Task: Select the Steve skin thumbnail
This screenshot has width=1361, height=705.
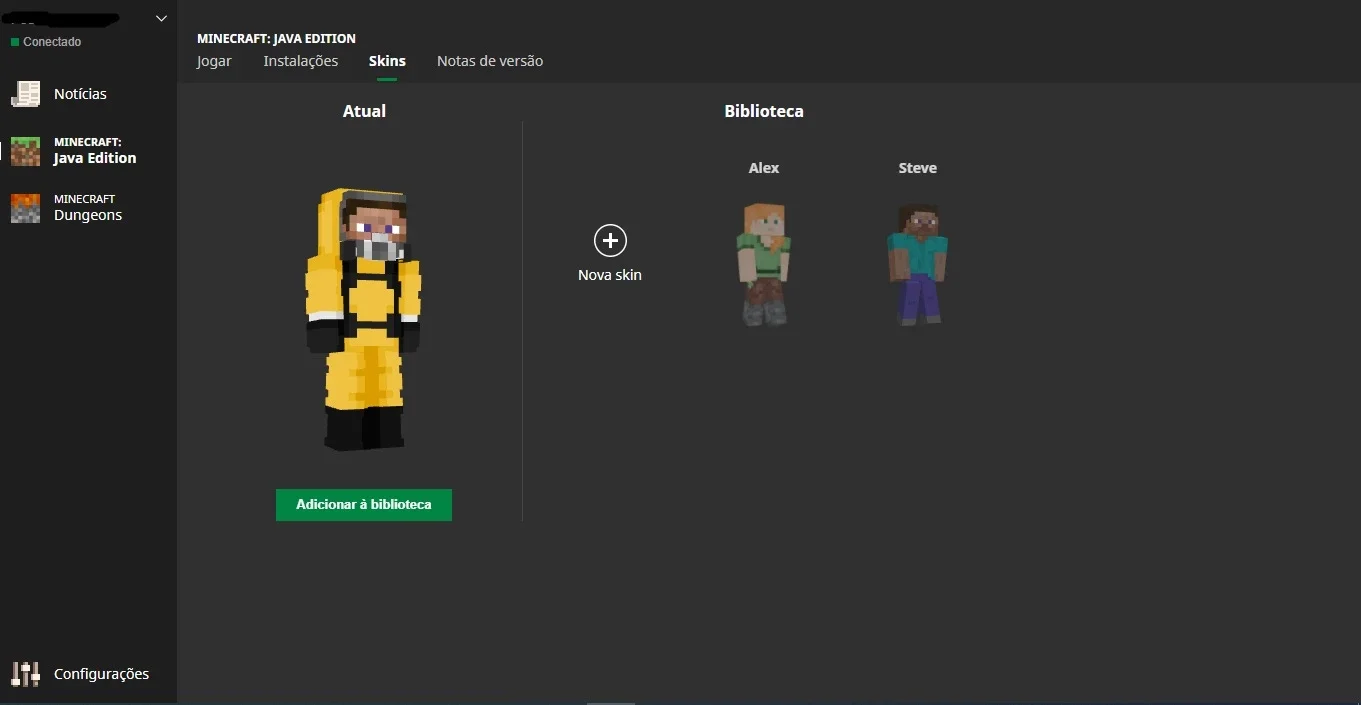Action: [x=918, y=264]
